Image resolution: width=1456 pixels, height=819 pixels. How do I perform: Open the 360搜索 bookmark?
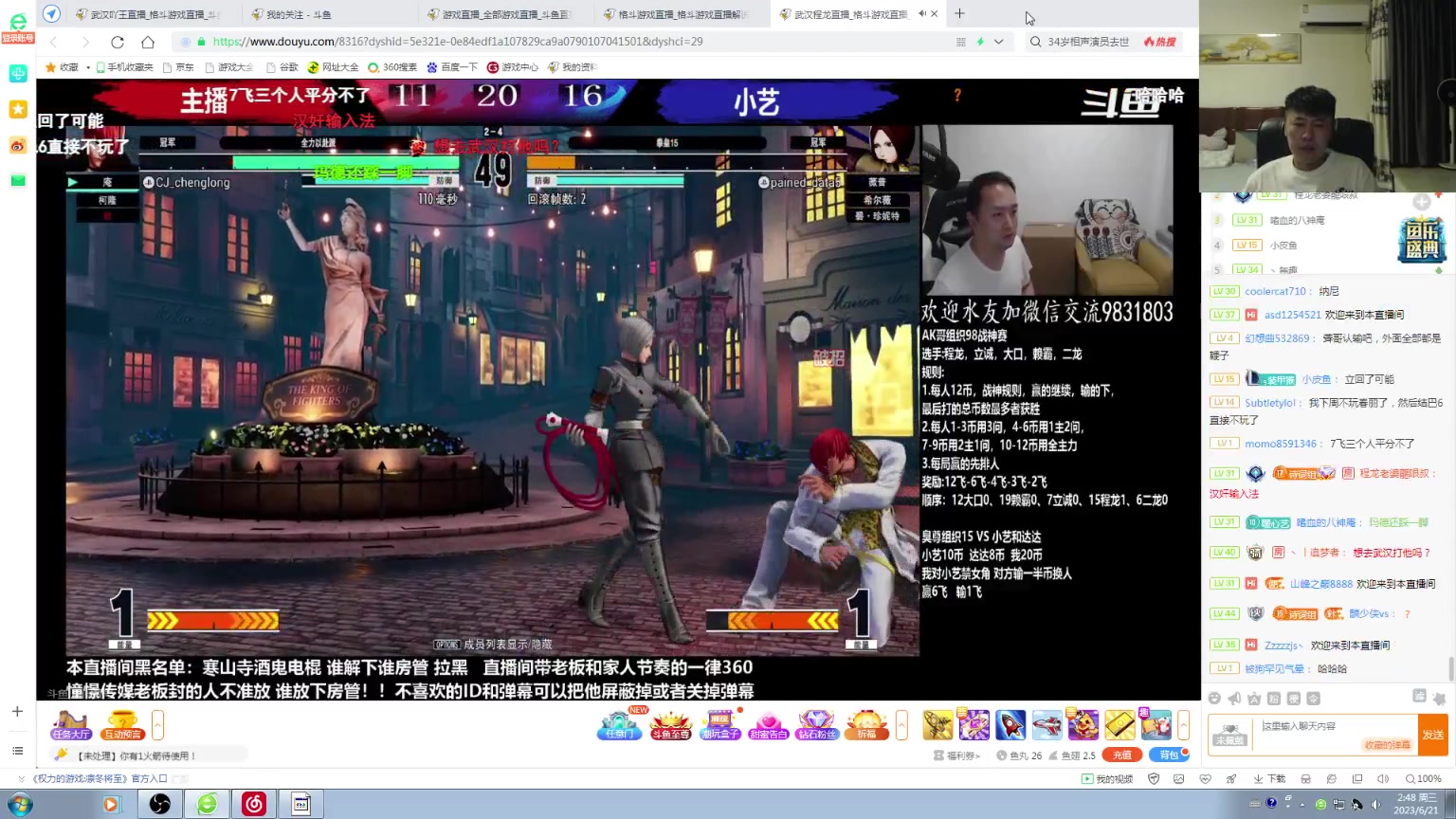392,67
